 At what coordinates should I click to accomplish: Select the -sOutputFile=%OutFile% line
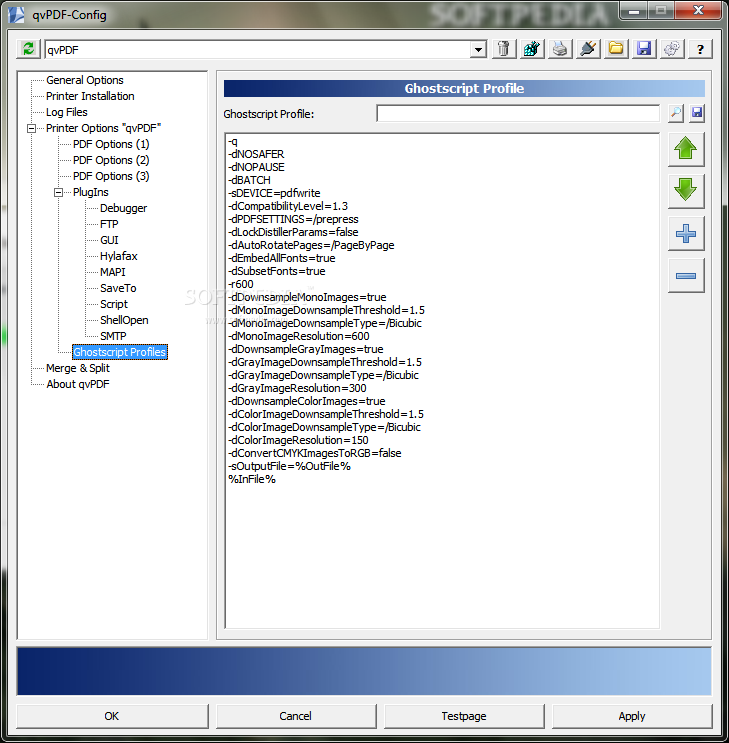pyautogui.click(x=290, y=466)
